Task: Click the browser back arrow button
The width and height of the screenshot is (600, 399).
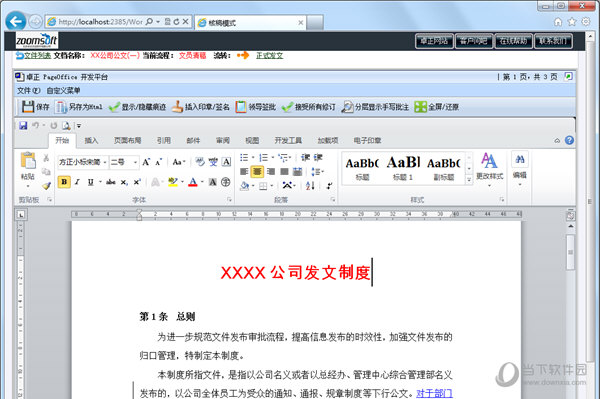Action: (16, 21)
